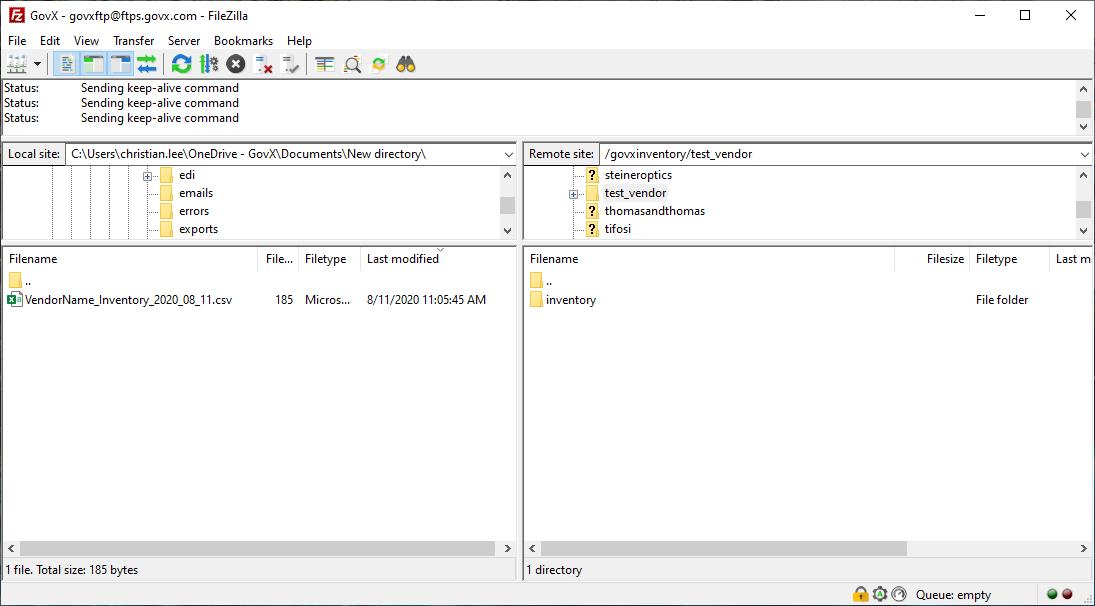Sort remote files by Filesize column
1095x606 pixels.
coord(932,259)
